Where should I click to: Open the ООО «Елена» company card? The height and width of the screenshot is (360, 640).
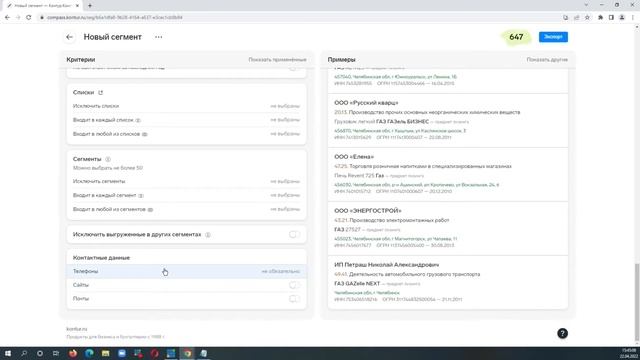click(x=448, y=174)
